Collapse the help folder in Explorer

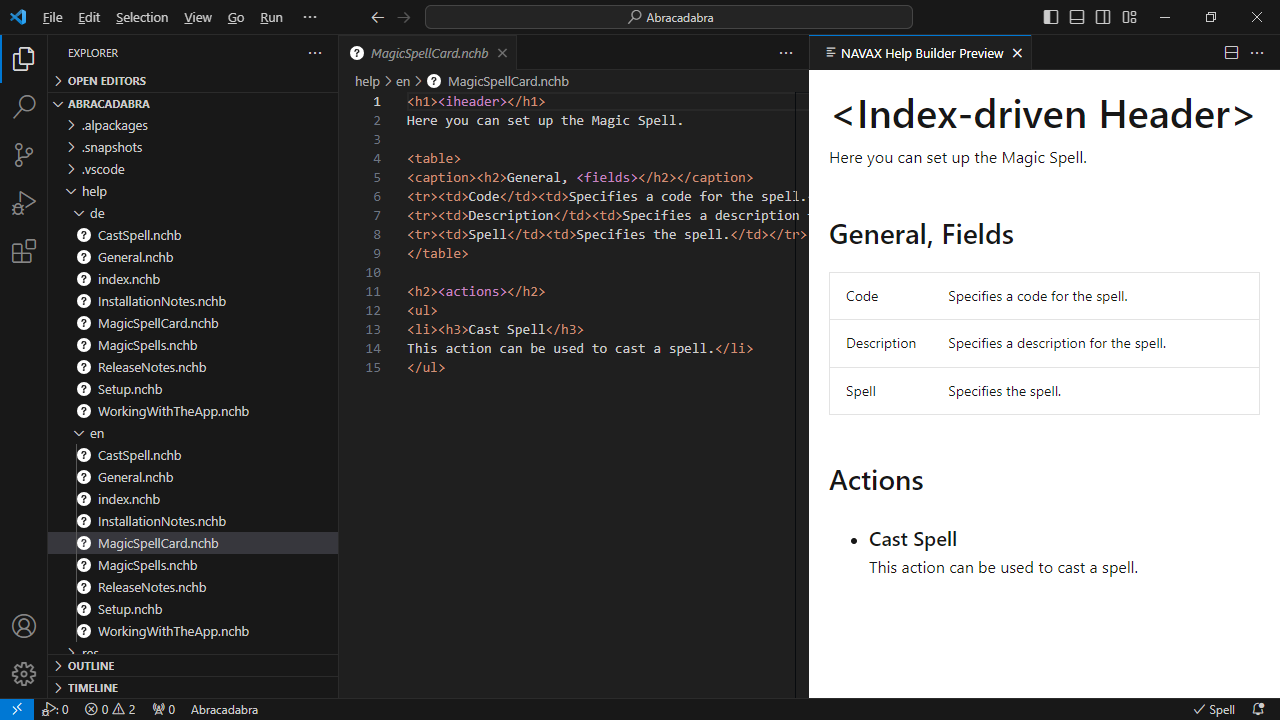coord(94,191)
